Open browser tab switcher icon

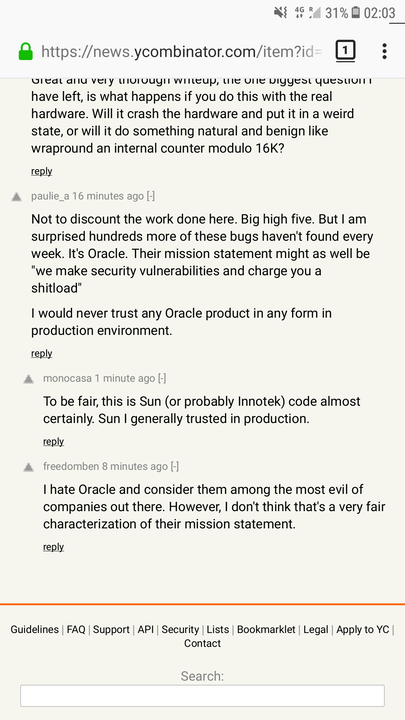pyautogui.click(x=345, y=51)
